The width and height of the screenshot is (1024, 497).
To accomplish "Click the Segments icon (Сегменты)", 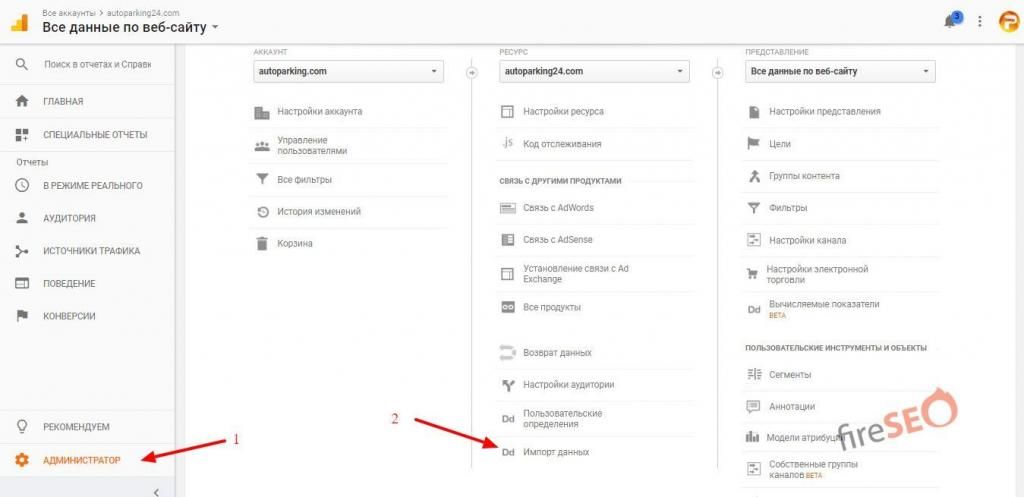I will [x=754, y=374].
